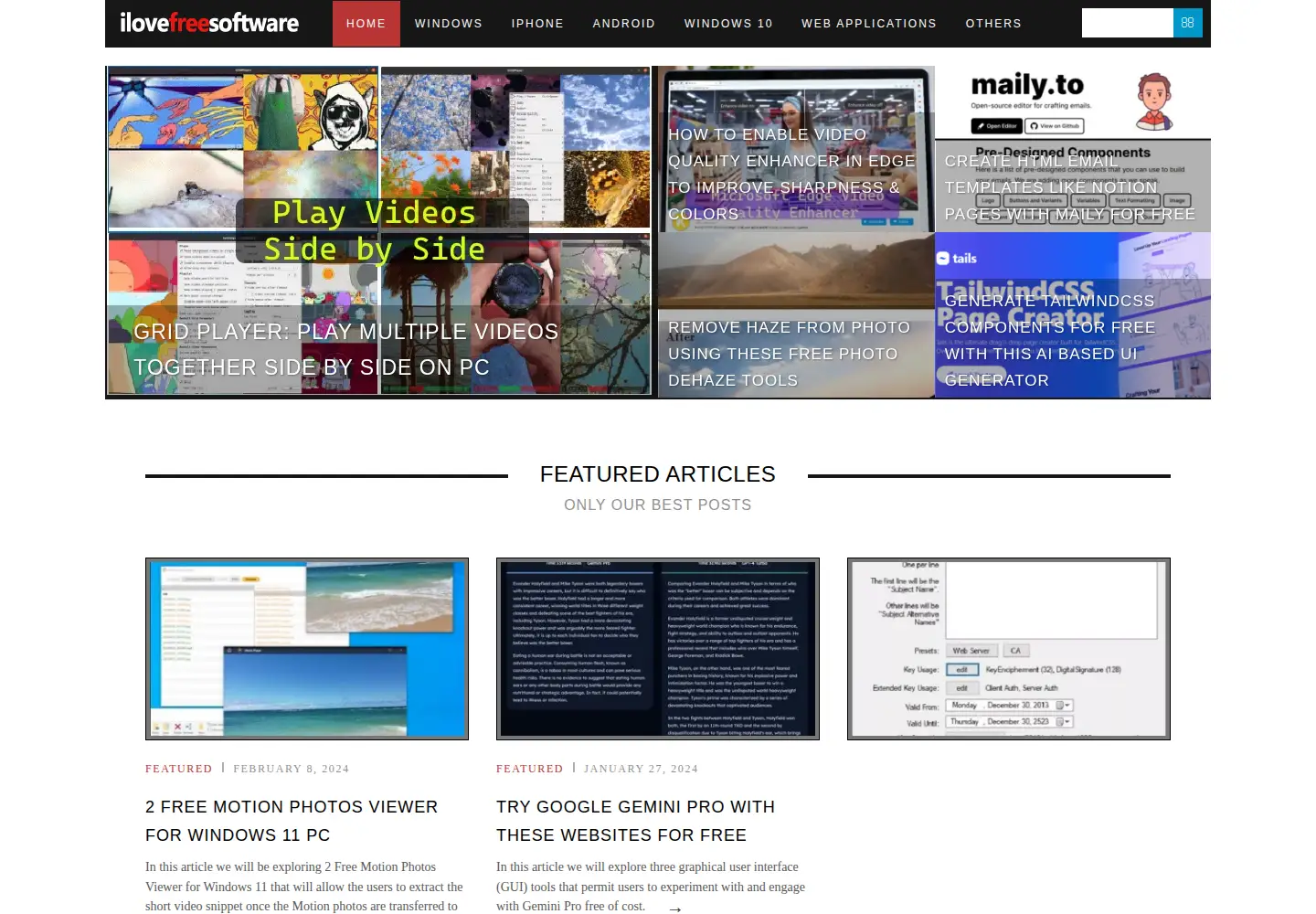Focus the search input field in the header
This screenshot has width=1316, height=914.
click(1127, 23)
